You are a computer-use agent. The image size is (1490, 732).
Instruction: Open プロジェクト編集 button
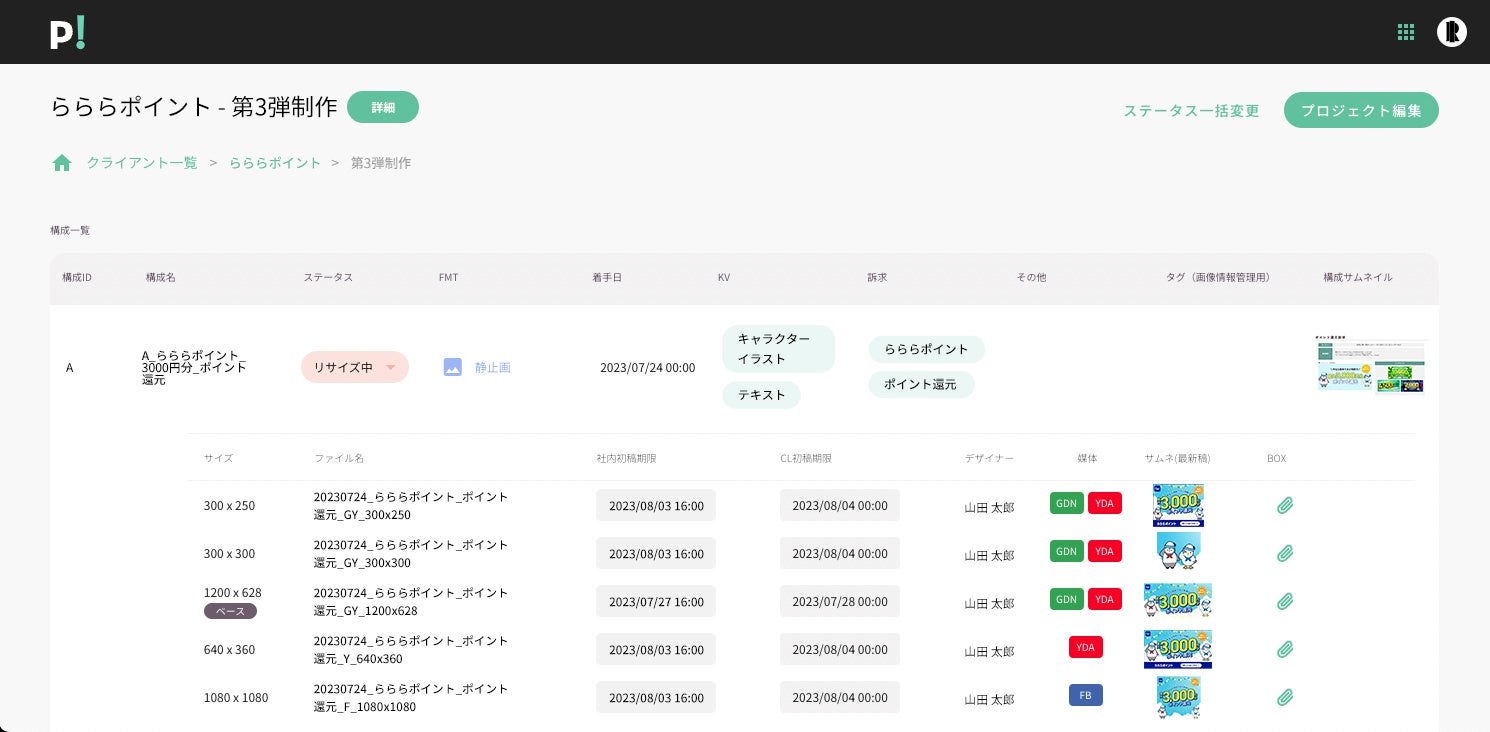1361,110
